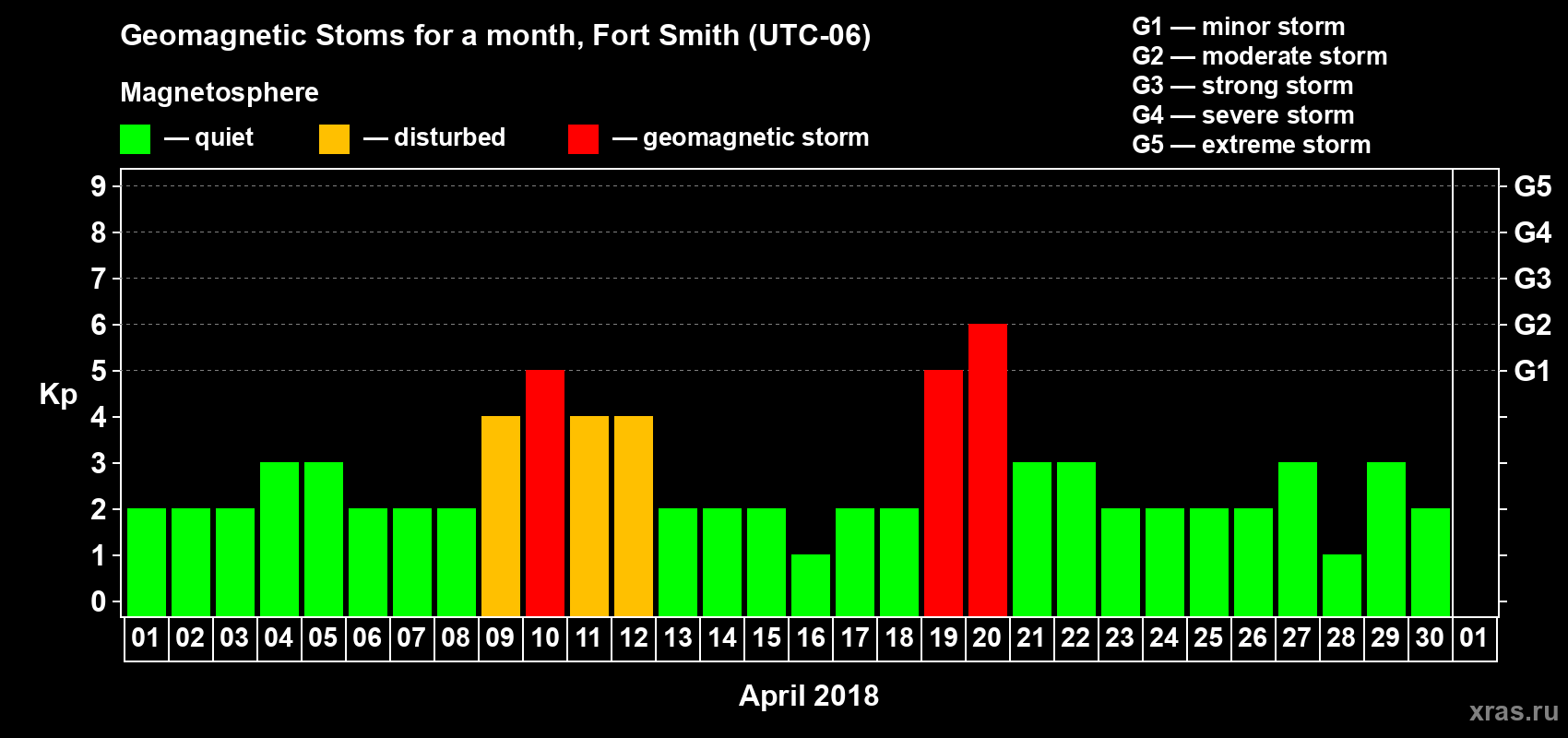
Task: Select the orange bar for April 11
Action: tap(589, 516)
